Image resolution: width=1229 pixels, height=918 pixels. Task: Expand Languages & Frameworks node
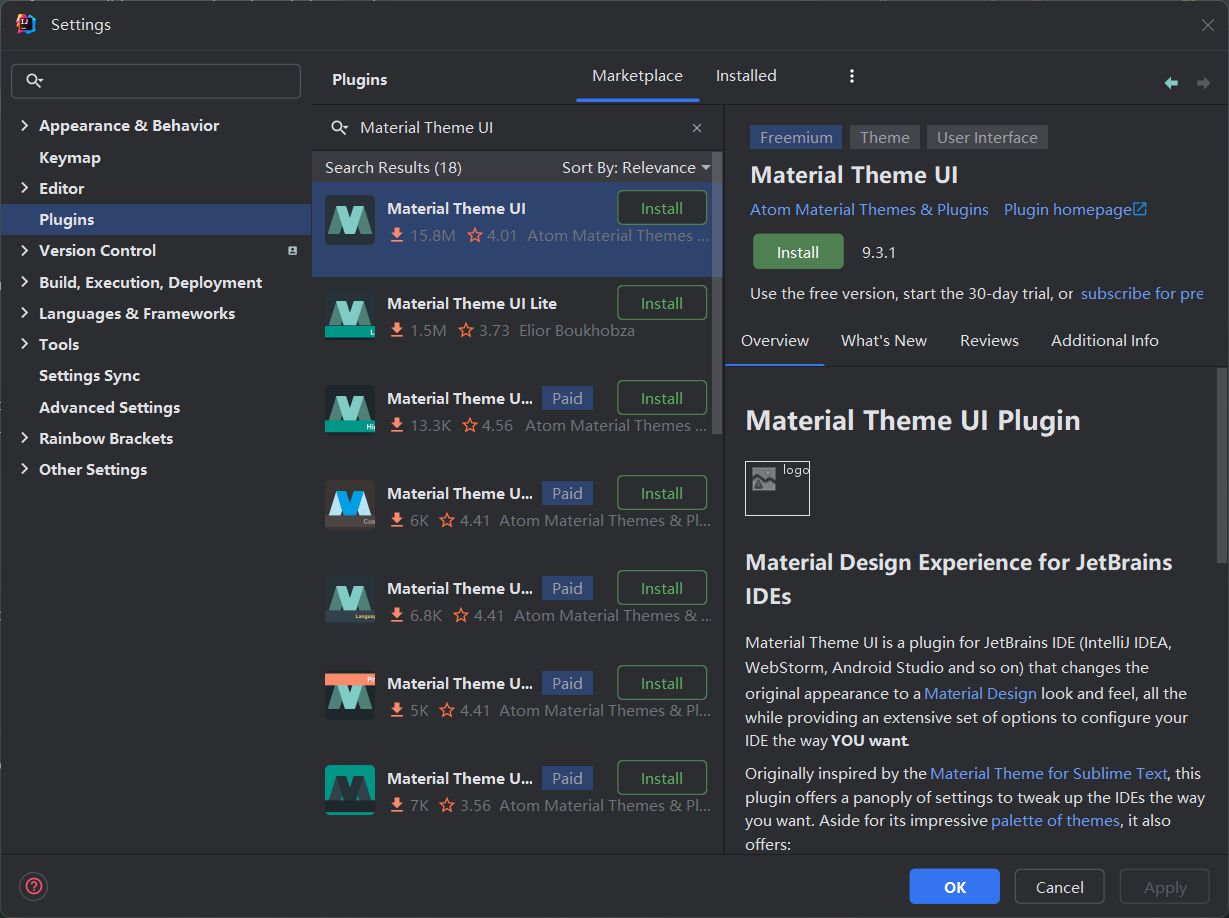25,314
